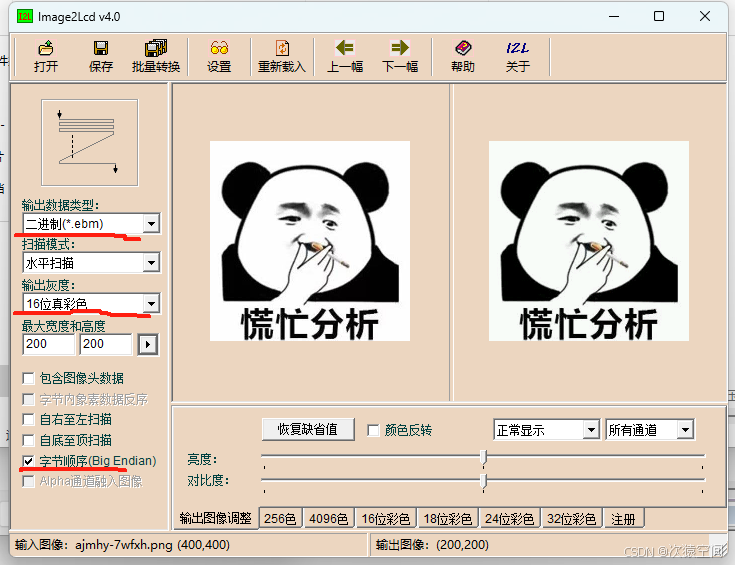Viewport: 735px width, 565px height.
Task: Uncheck 字节顺序(Big Endian) checkbox
Action: coord(29,461)
